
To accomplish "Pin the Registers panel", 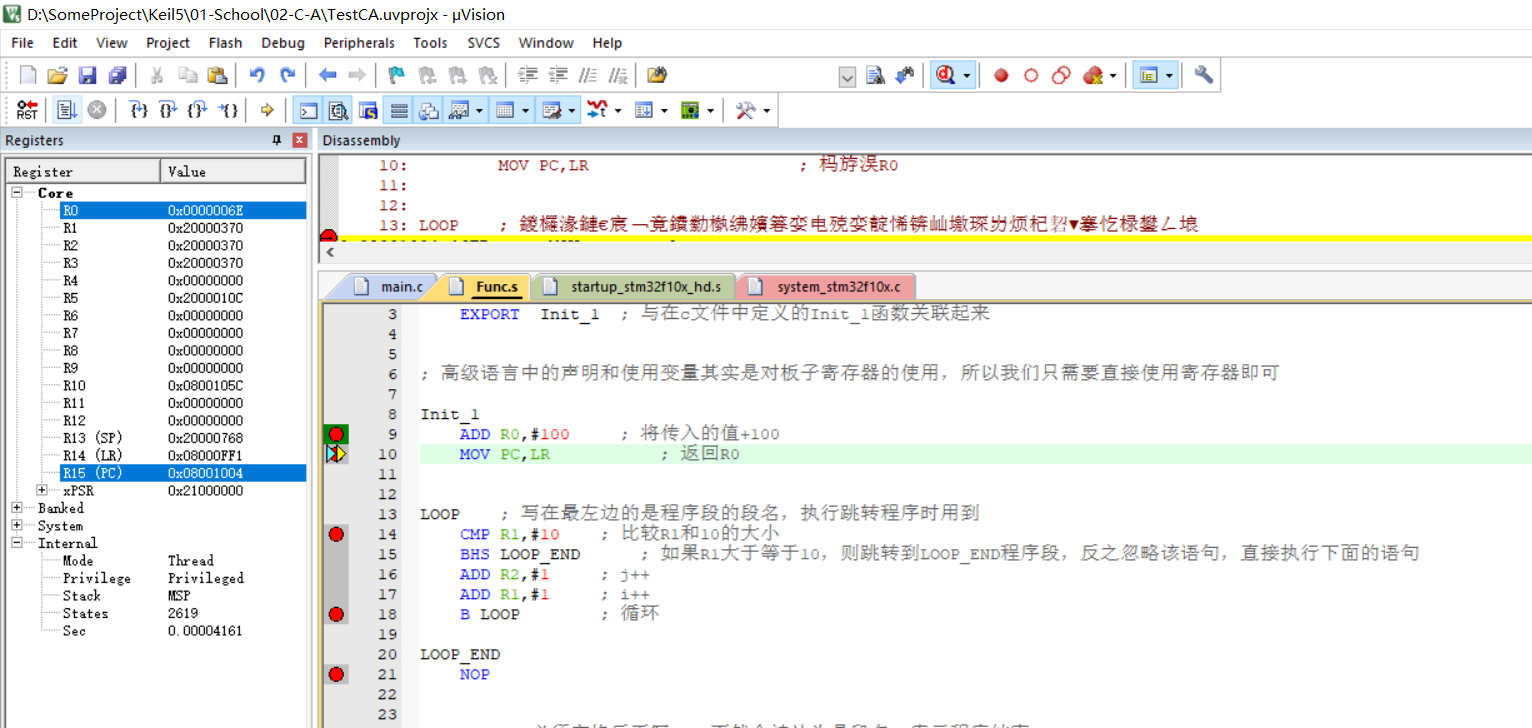I will 277,140.
